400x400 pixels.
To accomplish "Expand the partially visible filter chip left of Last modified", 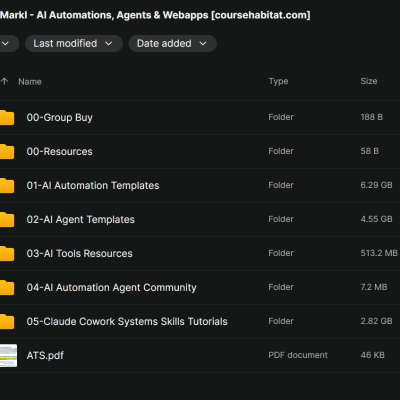I will pyautogui.click(x=9, y=43).
